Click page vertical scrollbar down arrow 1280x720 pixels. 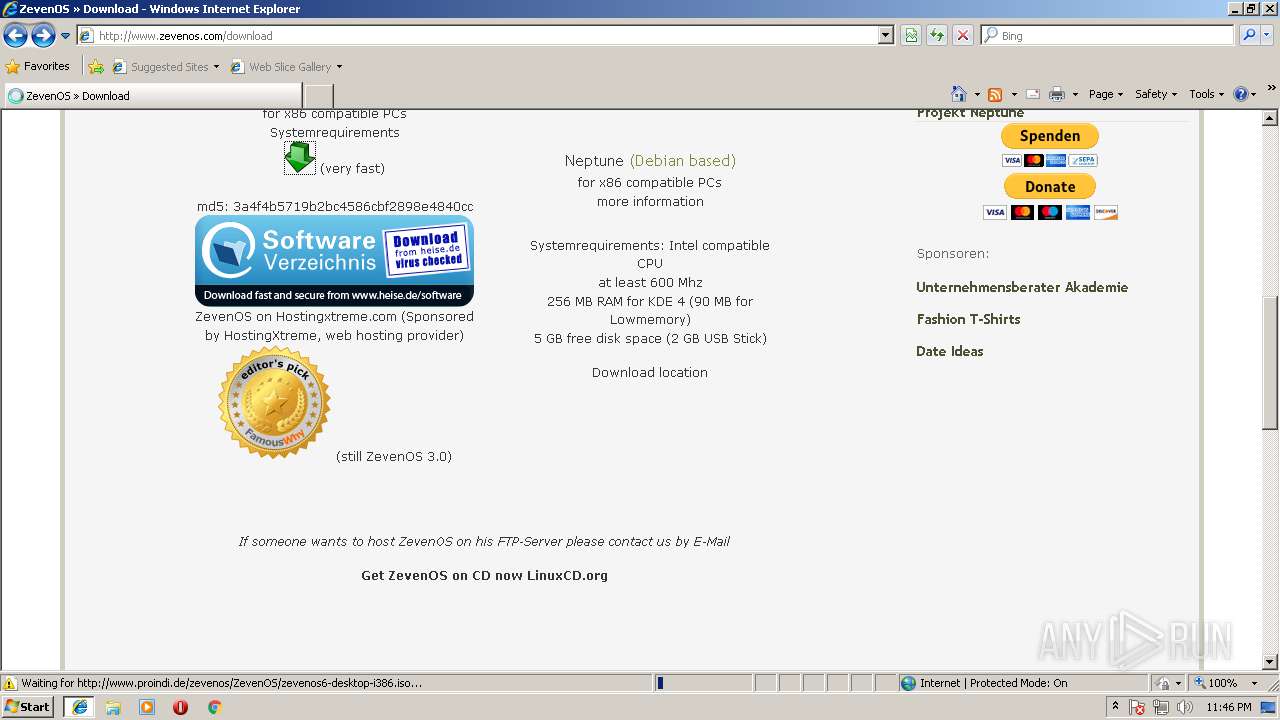(1270, 662)
